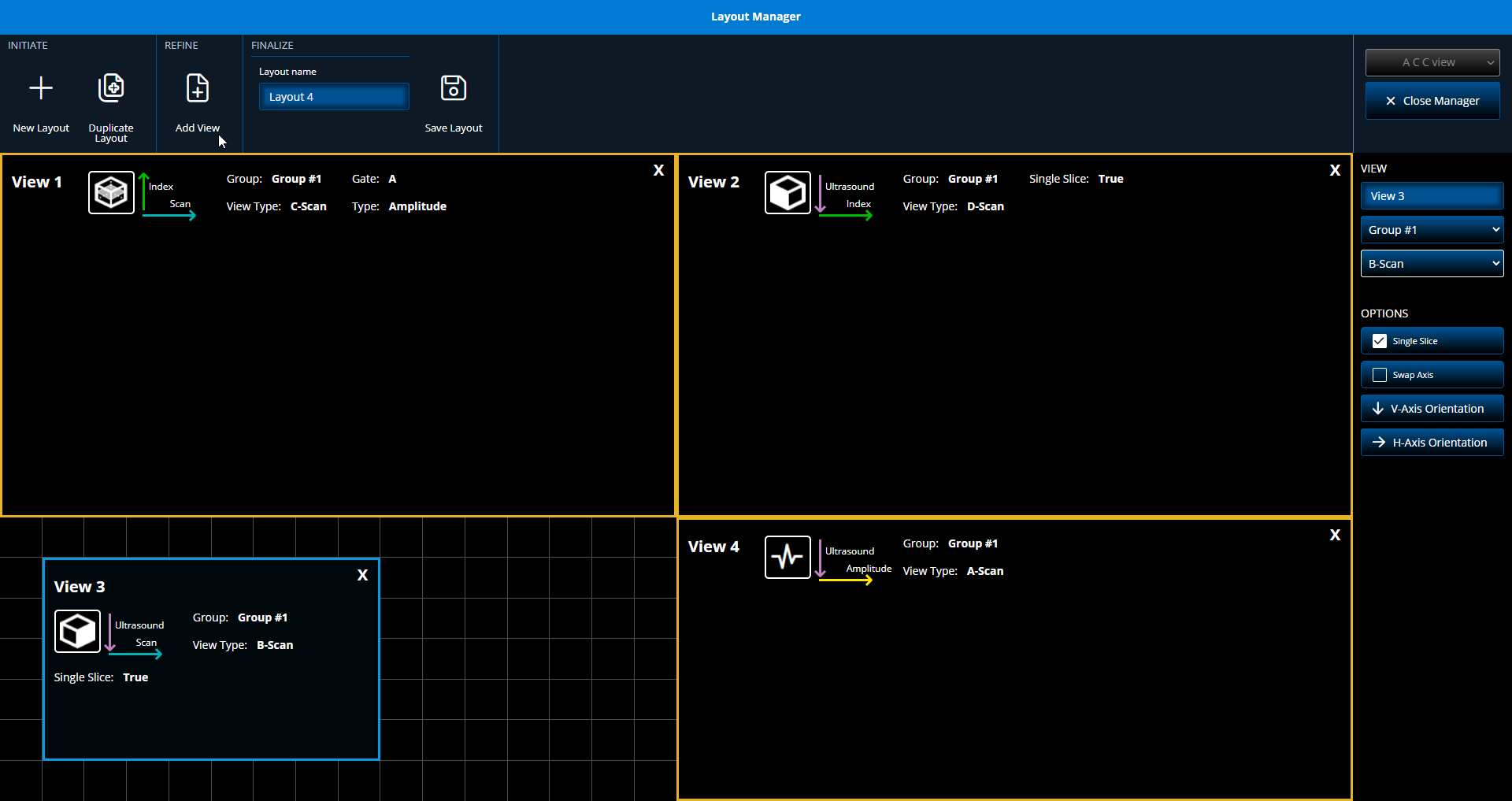
Task: Uncheck the Single Slice checkbox
Action: click(x=1380, y=341)
